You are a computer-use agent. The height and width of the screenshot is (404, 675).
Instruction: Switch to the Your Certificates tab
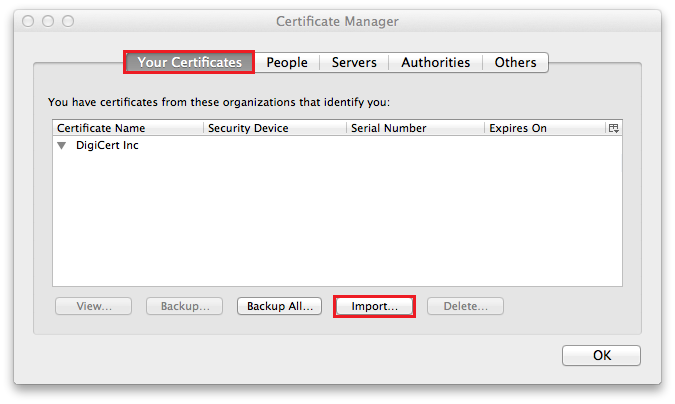tap(189, 62)
